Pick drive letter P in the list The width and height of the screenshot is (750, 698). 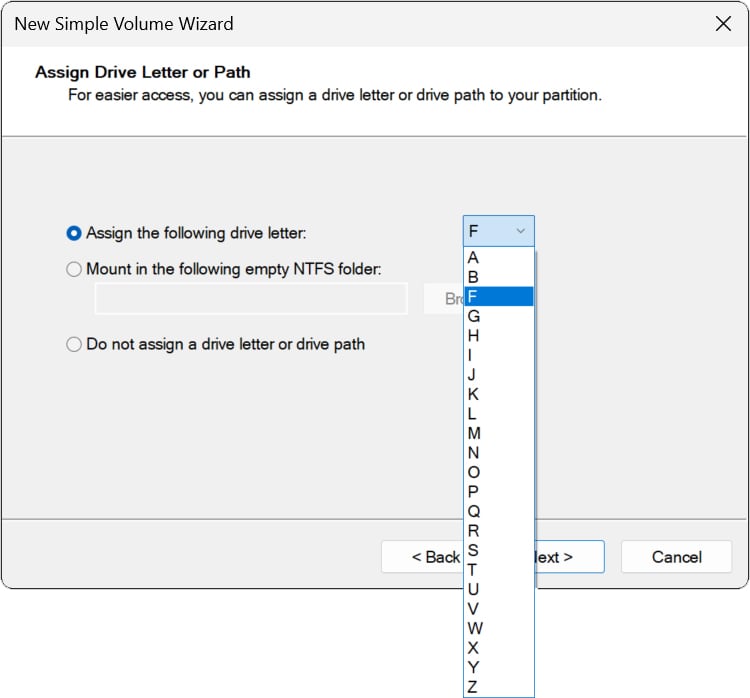point(498,491)
